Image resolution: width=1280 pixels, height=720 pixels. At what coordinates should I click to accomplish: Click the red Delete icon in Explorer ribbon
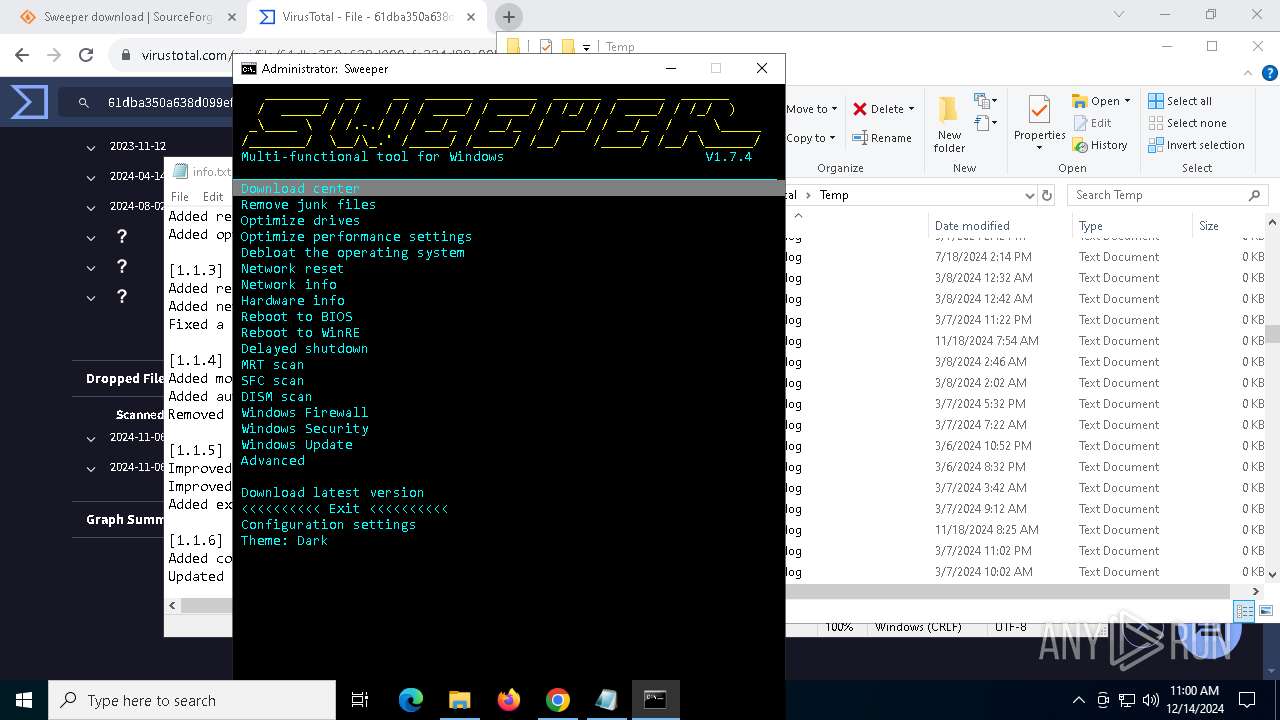coord(860,109)
